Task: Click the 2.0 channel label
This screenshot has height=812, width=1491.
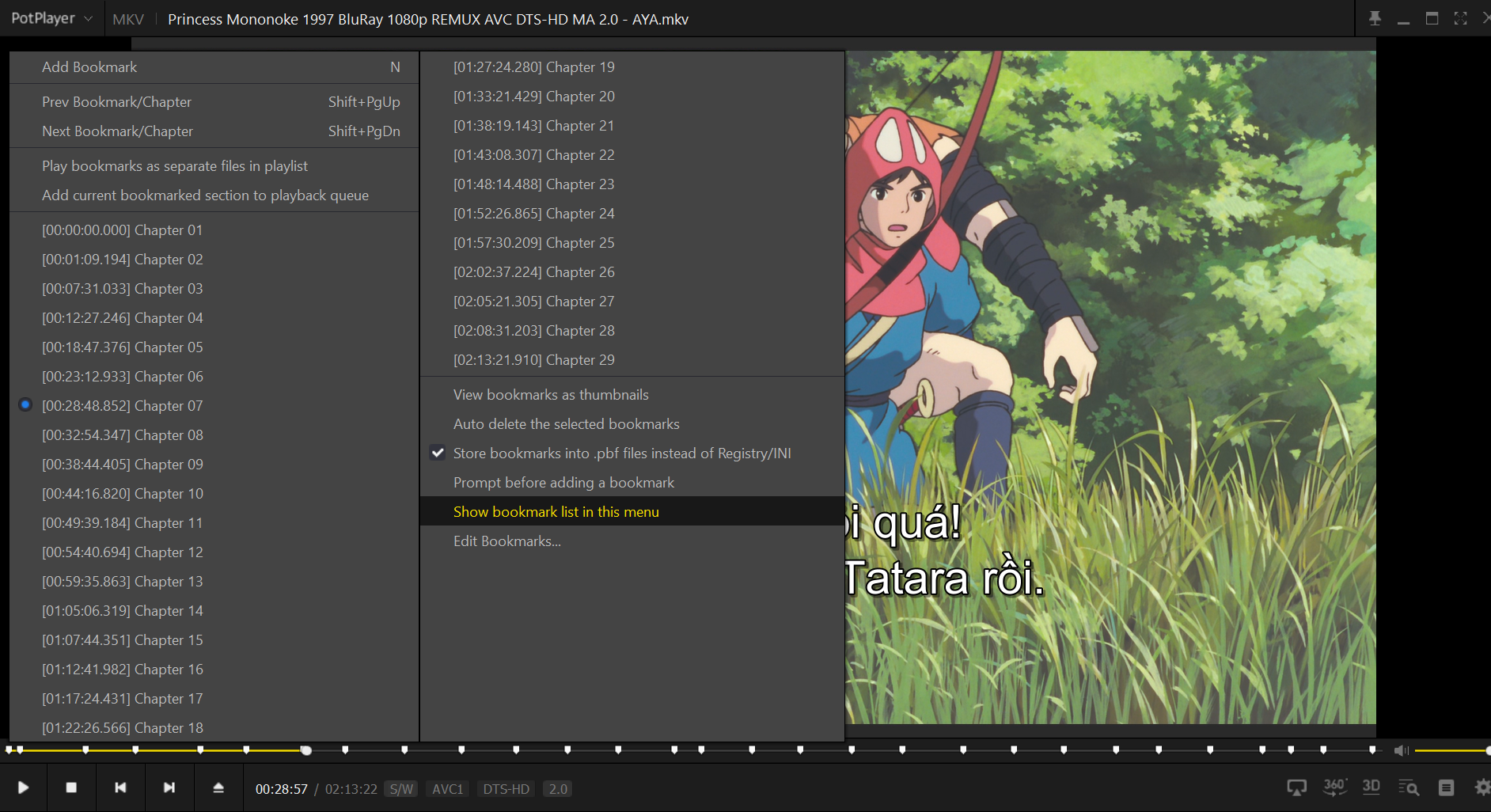Action: pyautogui.click(x=558, y=789)
